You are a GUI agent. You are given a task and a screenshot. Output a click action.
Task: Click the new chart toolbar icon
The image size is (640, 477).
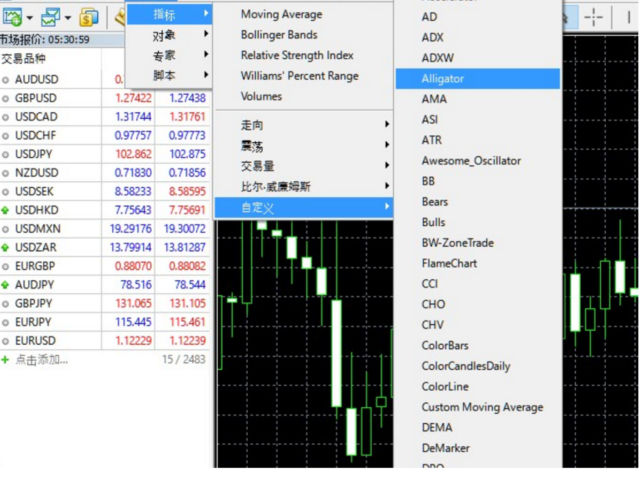(x=13, y=17)
